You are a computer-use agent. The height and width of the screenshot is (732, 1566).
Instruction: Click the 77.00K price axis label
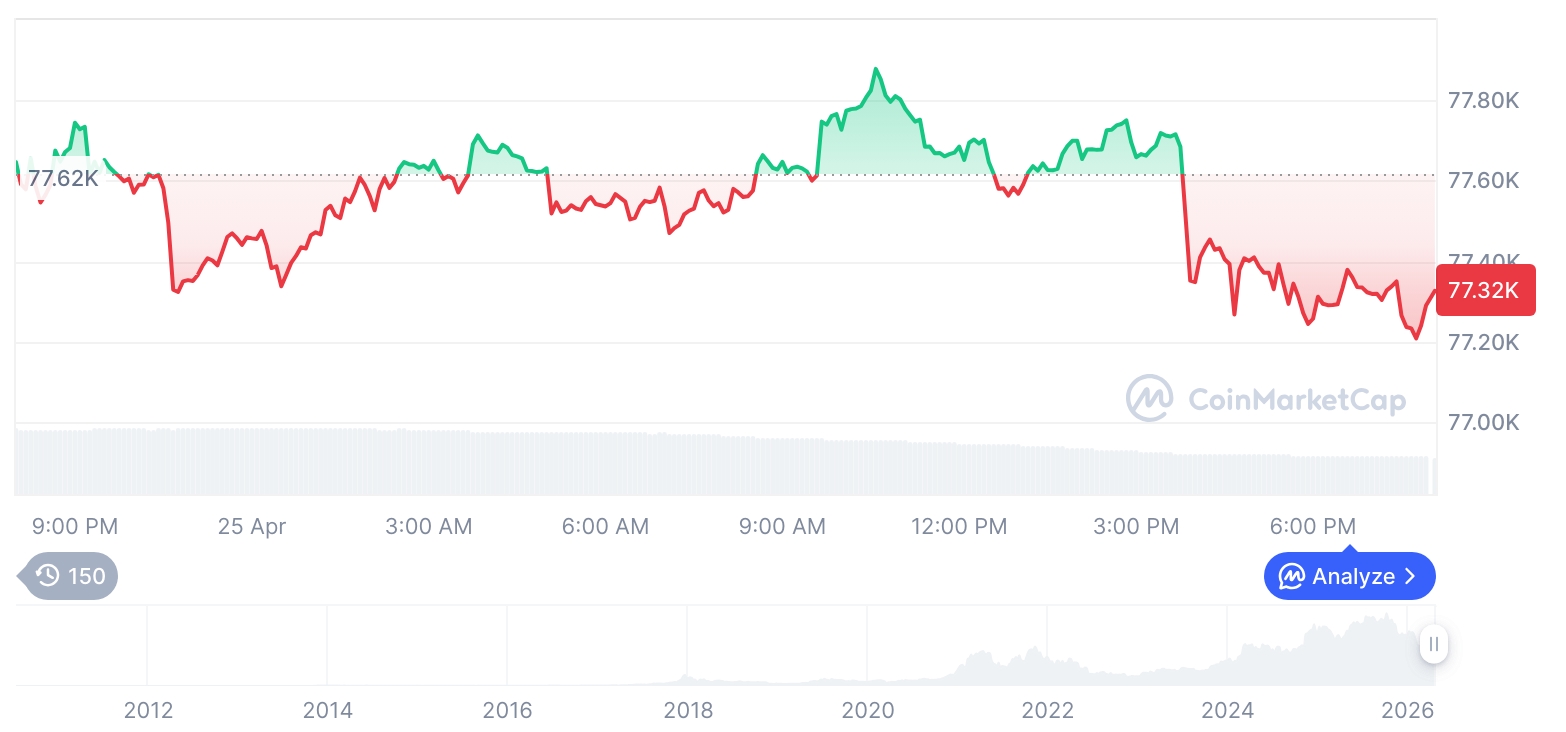point(1484,423)
